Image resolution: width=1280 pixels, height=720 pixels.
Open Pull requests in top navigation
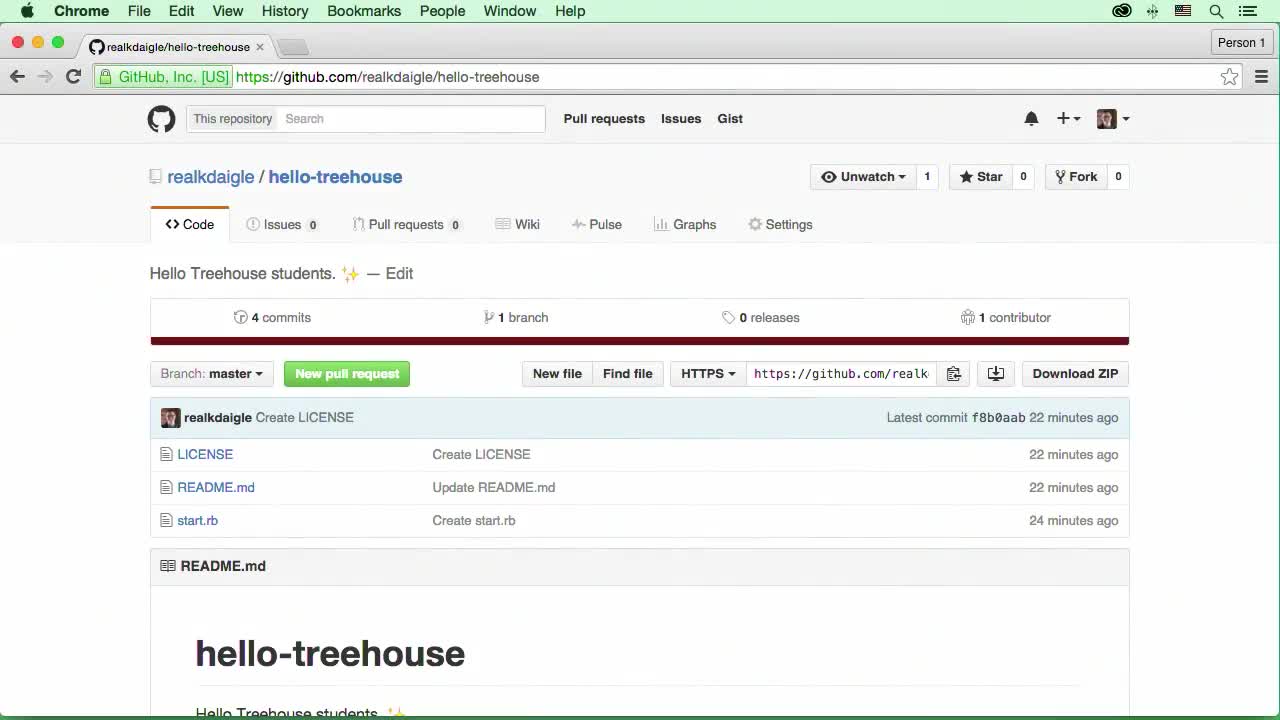pos(604,119)
